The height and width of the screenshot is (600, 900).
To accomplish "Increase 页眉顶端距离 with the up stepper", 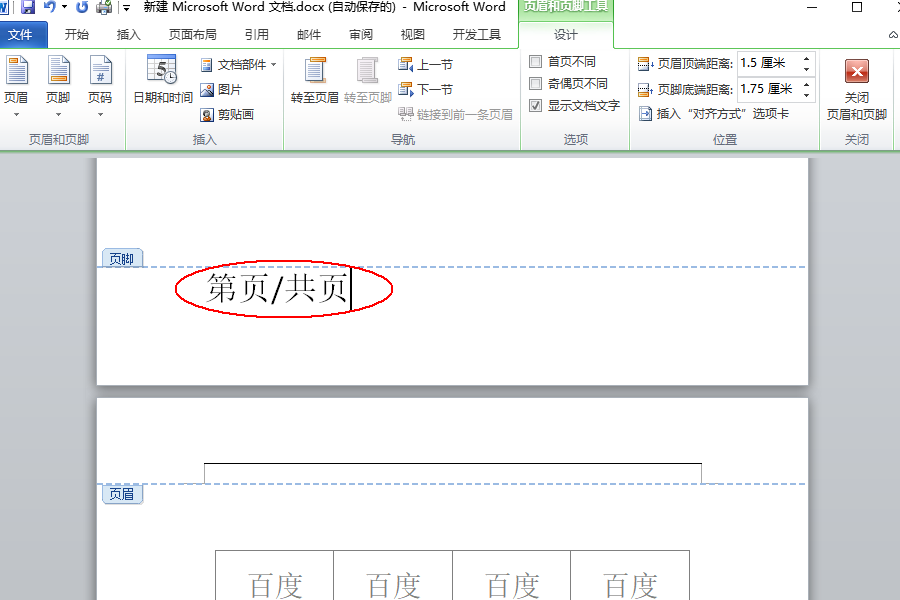I will point(804,58).
